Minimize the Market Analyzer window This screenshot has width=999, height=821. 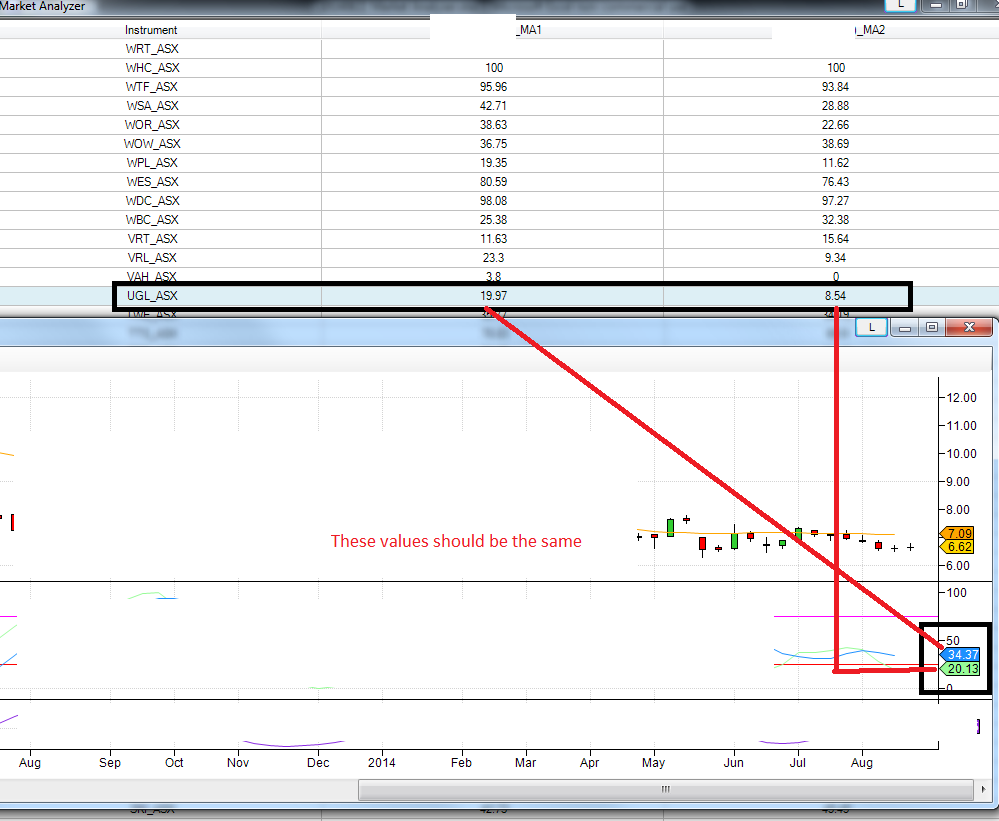[935, 4]
